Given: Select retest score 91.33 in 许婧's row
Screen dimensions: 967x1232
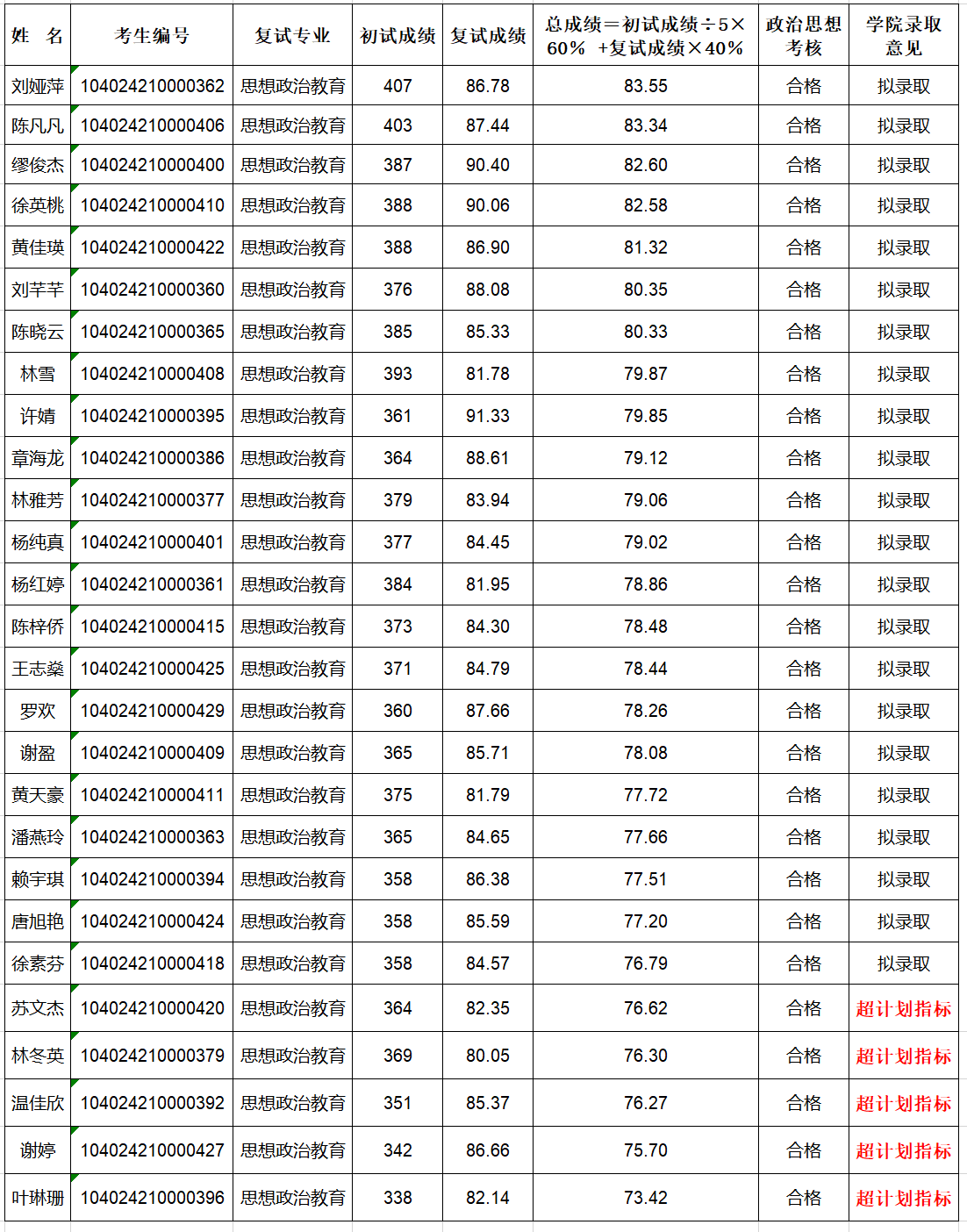Looking at the screenshot, I should (x=487, y=416).
